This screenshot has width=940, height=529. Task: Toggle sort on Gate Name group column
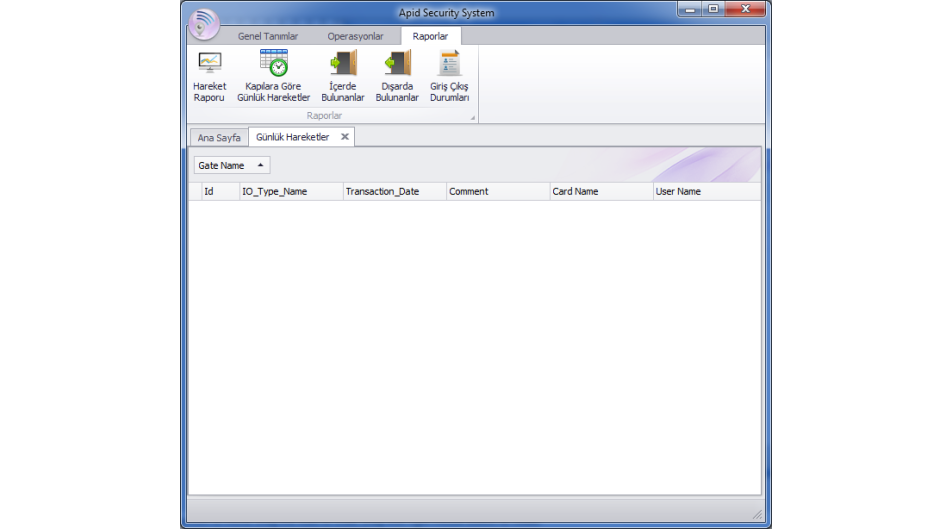(231, 165)
